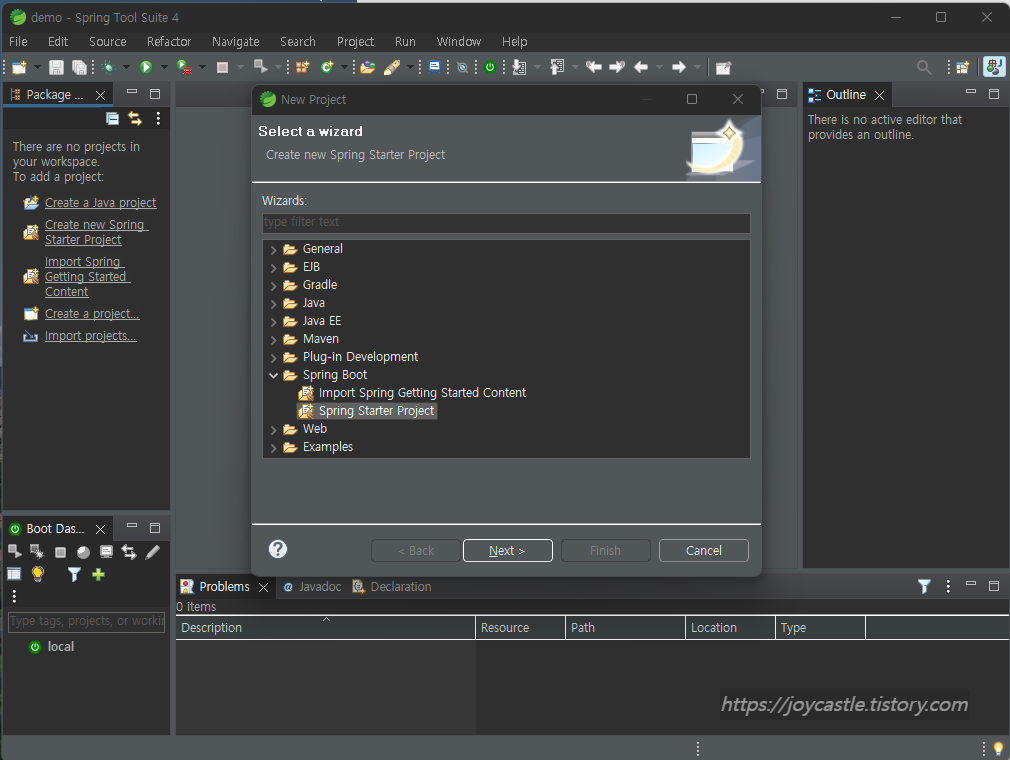Click the Debug bug icon in toolbar

108,67
